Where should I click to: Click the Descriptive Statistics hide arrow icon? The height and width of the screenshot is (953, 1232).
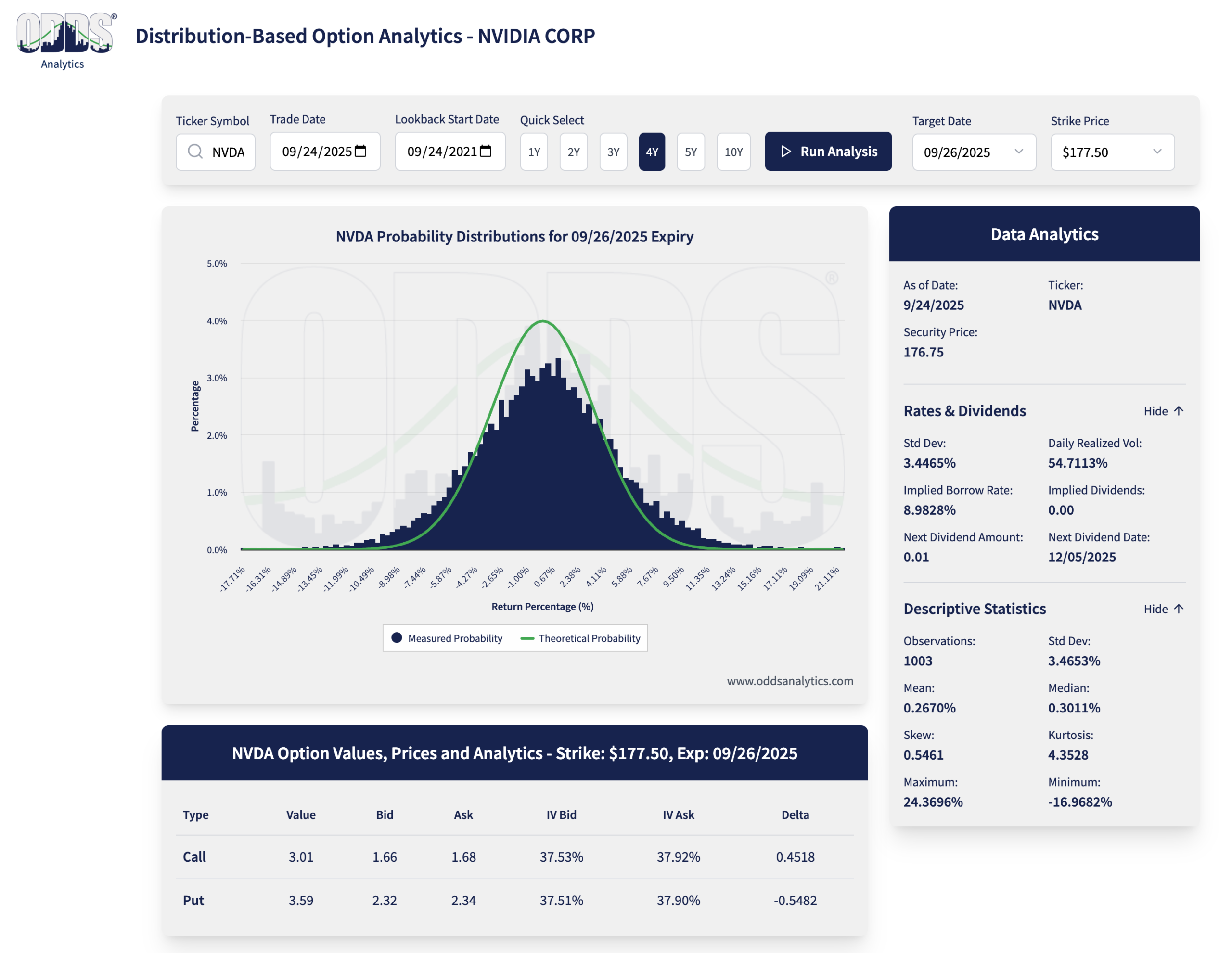coord(1179,609)
